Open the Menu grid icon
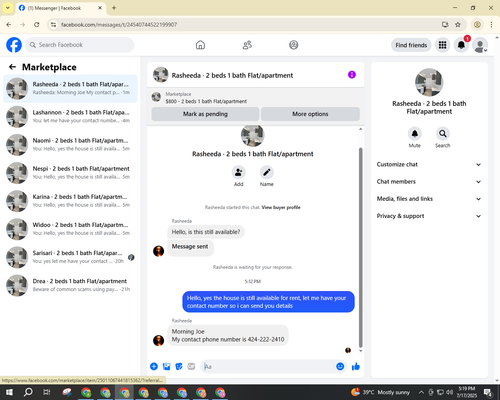The width and height of the screenshot is (500, 400). [x=442, y=45]
